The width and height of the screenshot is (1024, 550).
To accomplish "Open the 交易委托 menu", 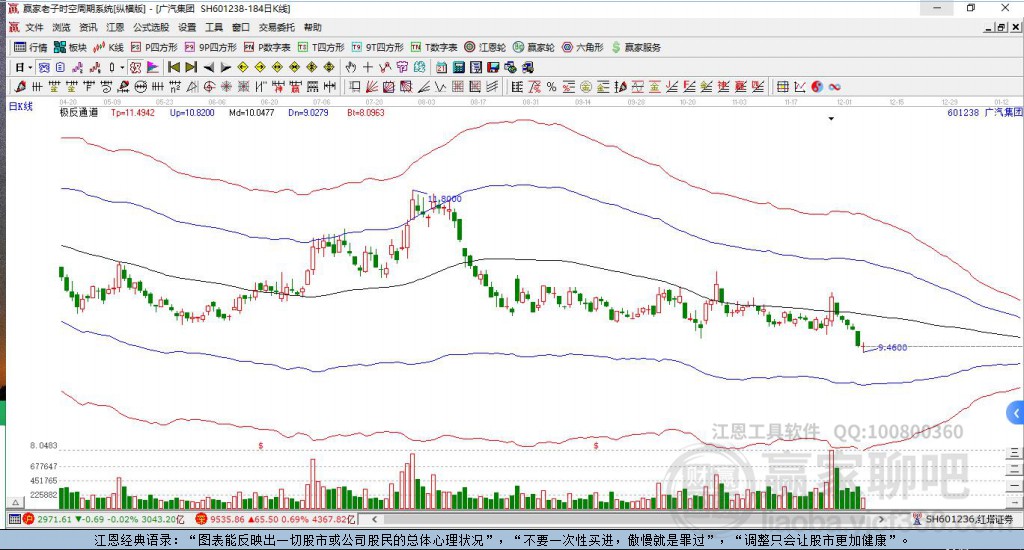I will tap(276, 27).
